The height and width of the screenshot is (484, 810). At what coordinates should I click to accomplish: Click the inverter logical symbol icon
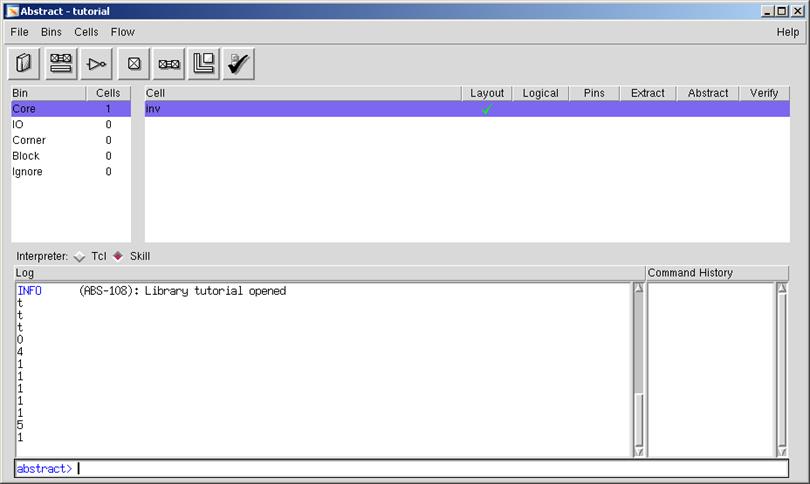coord(96,64)
